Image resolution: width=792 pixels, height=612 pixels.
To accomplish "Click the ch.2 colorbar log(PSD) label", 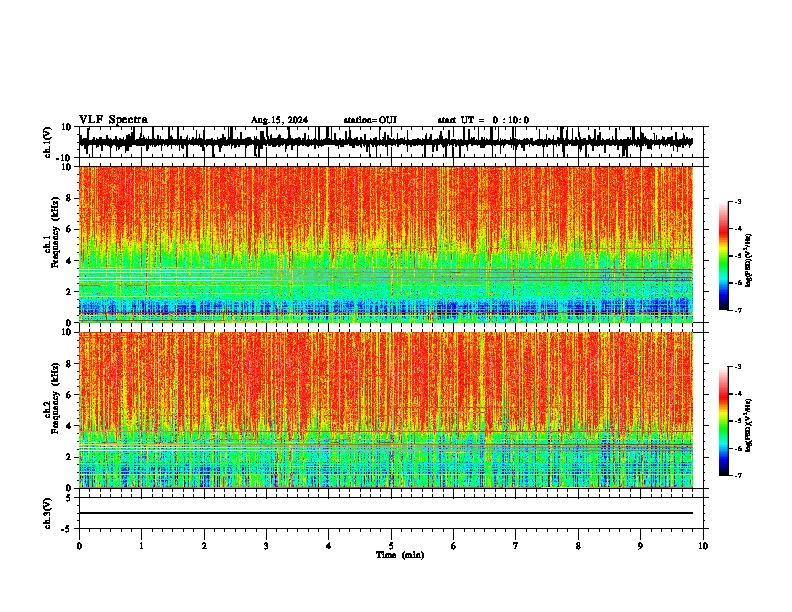I will click(749, 426).
